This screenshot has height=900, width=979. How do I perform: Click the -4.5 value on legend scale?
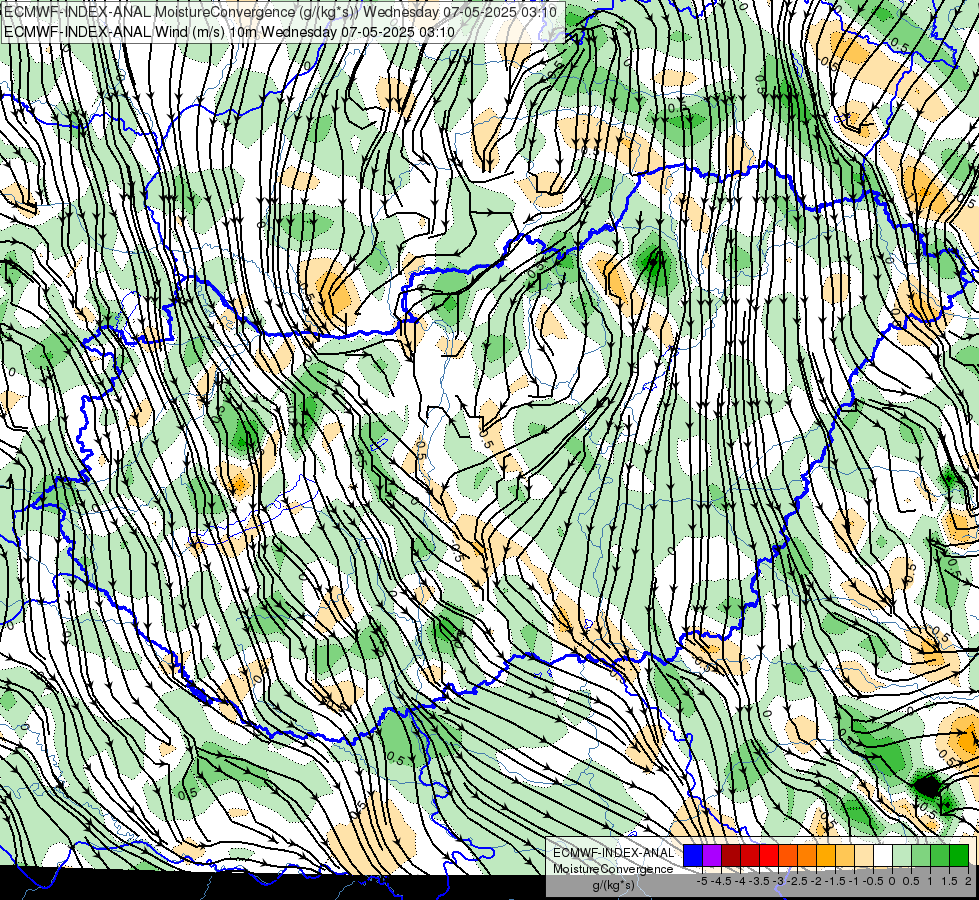click(722, 881)
